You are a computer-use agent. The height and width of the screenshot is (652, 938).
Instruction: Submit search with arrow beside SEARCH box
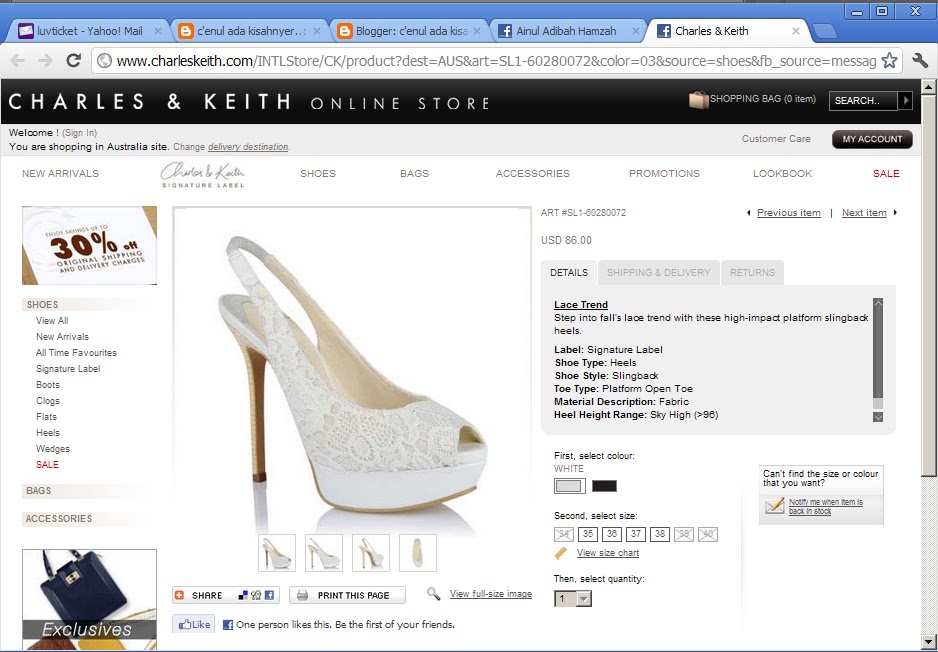pyautogui.click(x=905, y=100)
